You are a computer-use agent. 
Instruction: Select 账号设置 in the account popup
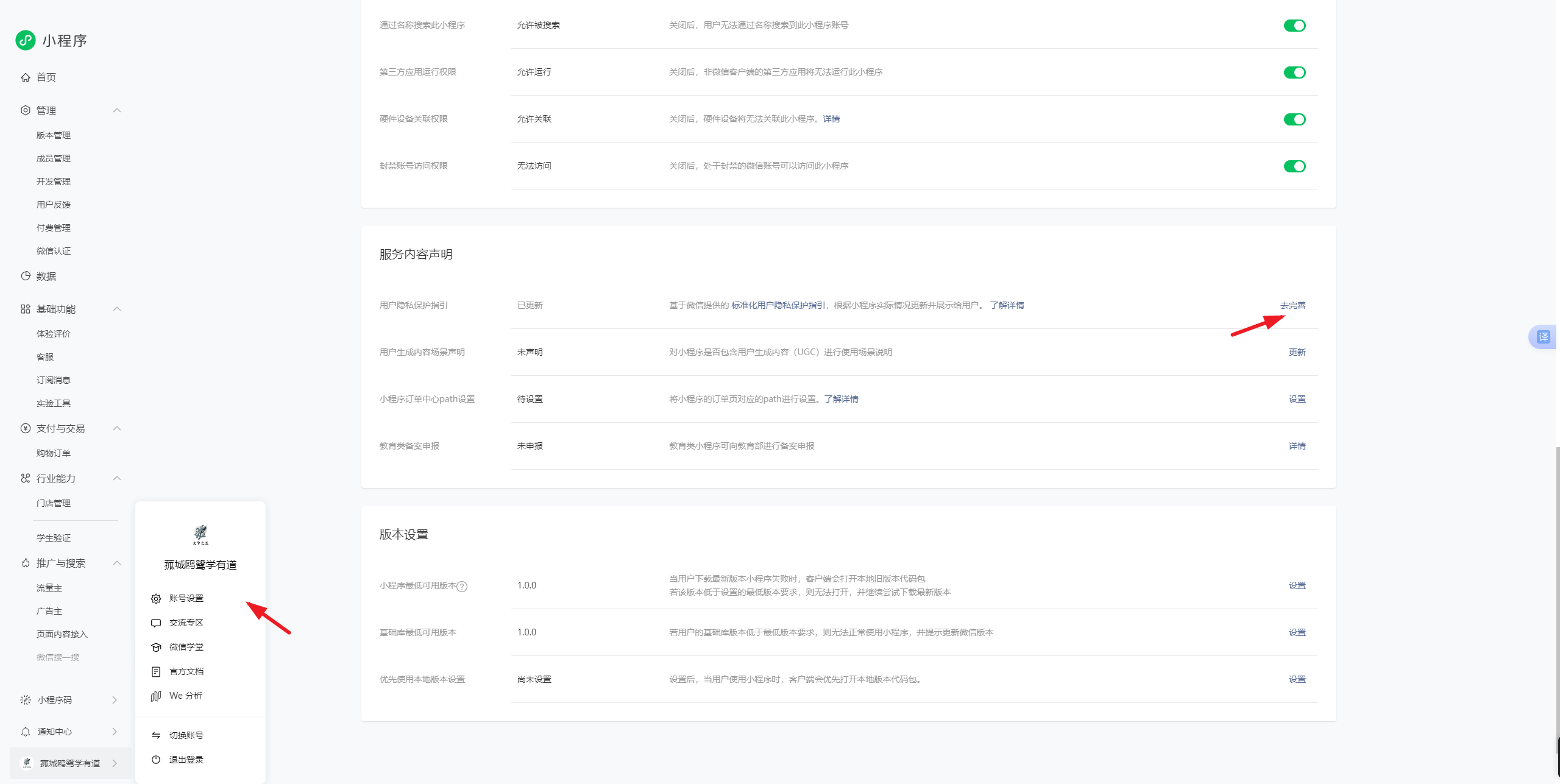pyautogui.click(x=186, y=598)
